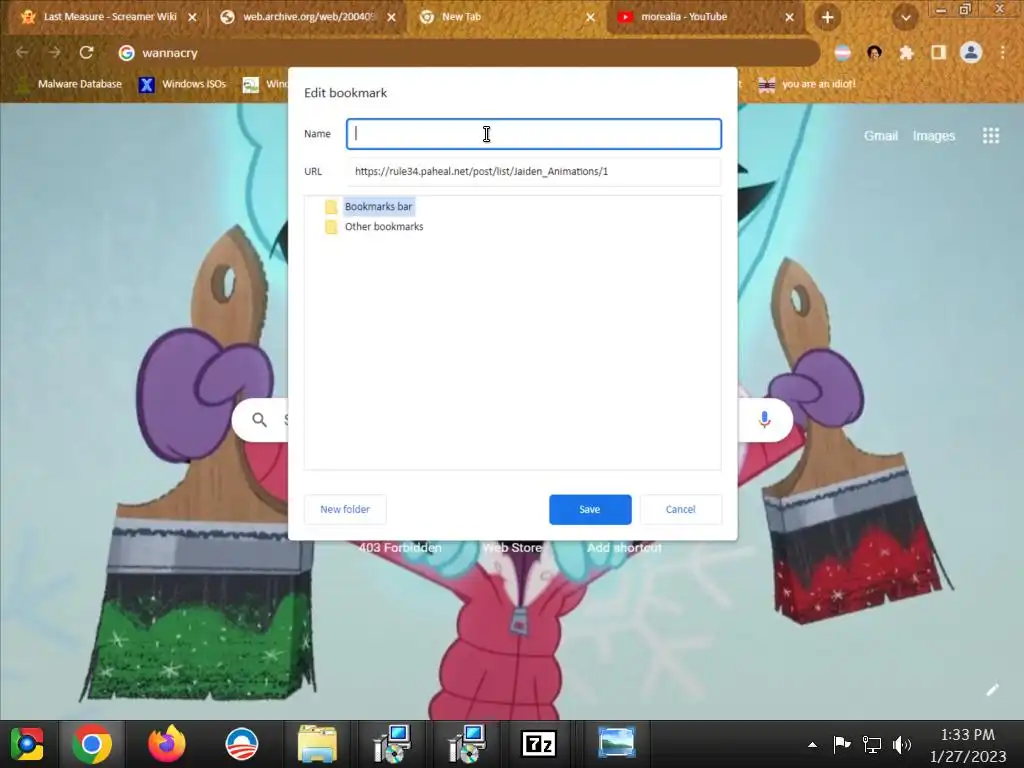
Task: Open the blue circular logo taskbar app
Action: [242, 744]
